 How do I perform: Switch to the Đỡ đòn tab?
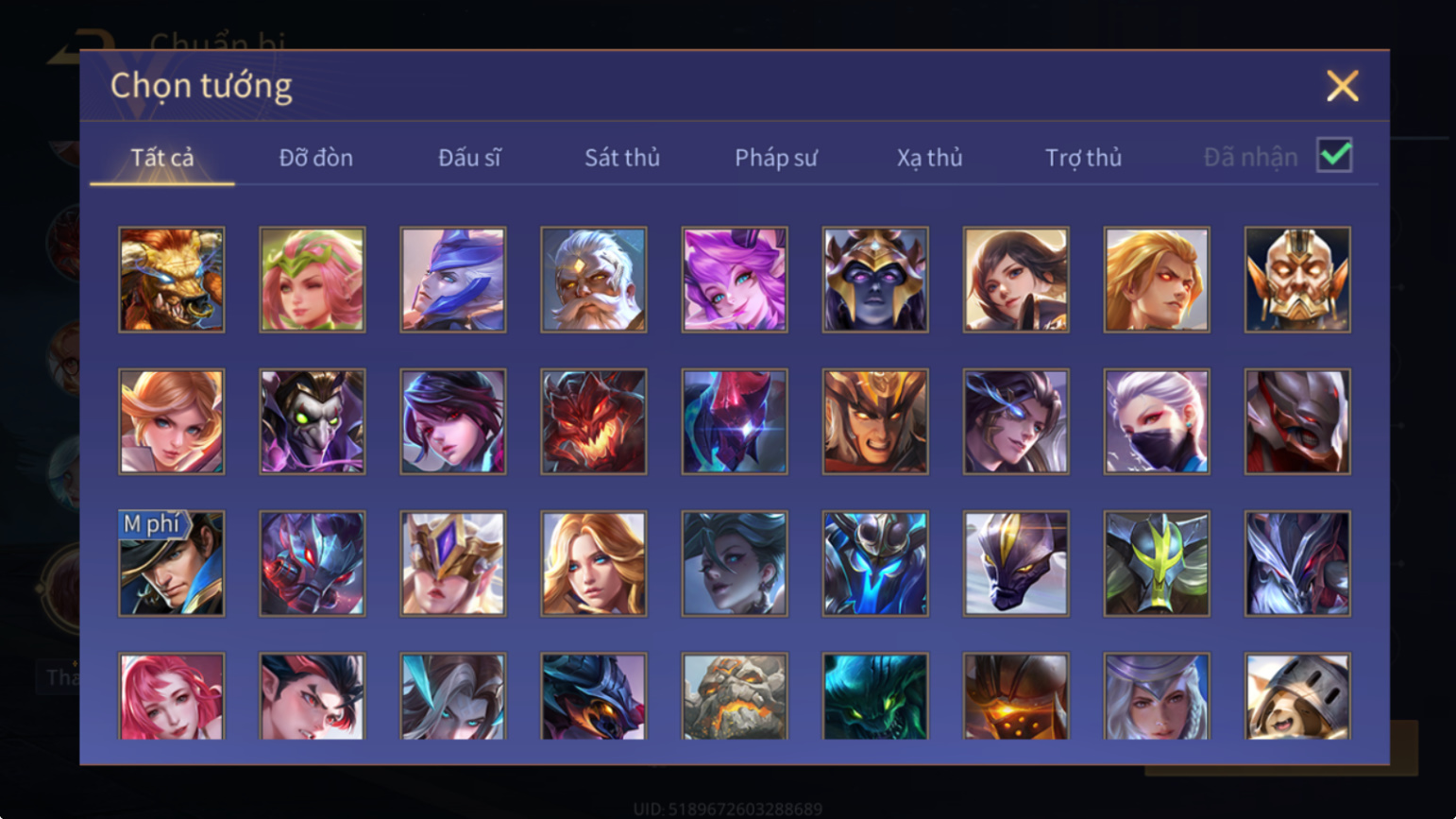[x=316, y=158]
